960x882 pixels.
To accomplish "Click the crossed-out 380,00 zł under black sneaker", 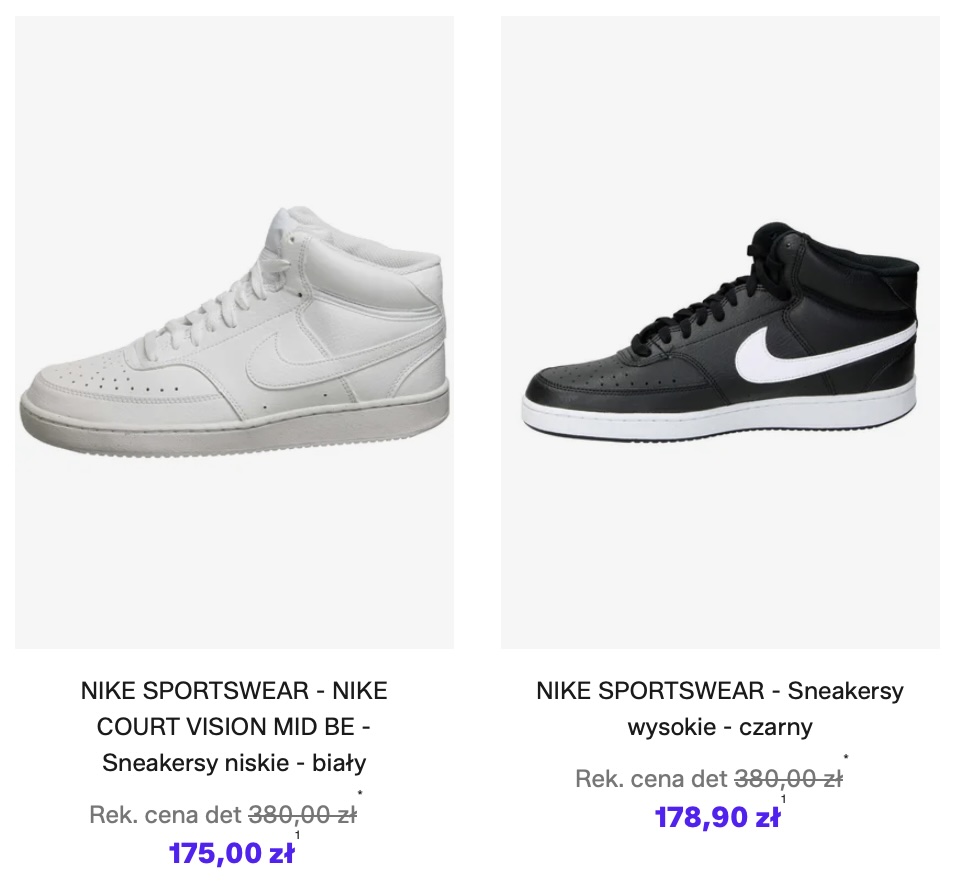I will pos(788,779).
